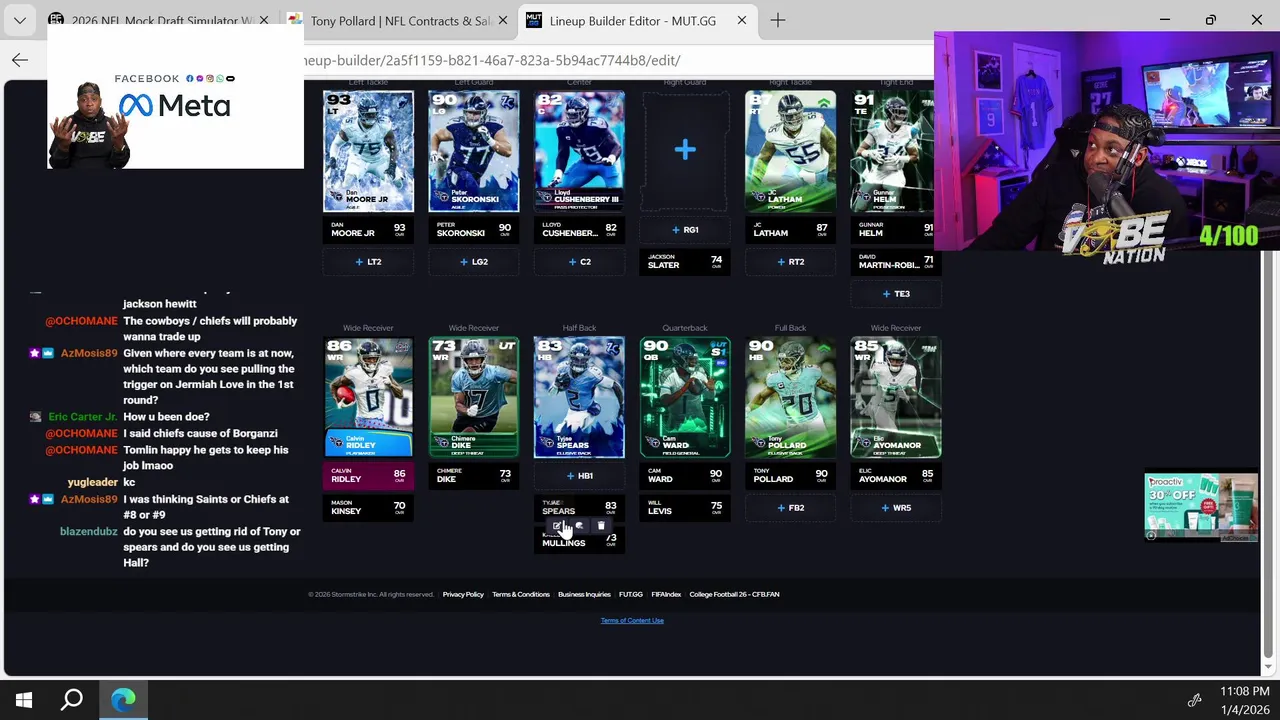Add a player at C2 slot
This screenshot has width=1280, height=720.
pos(579,262)
